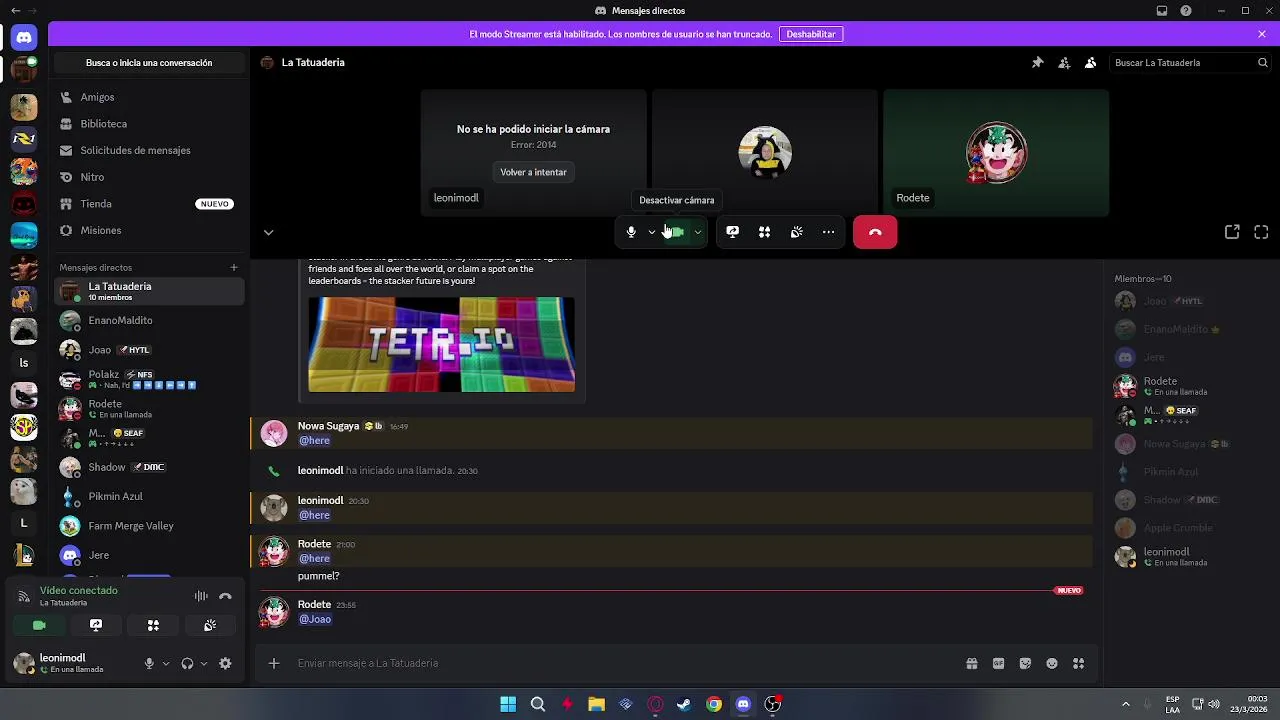This screenshot has height=720, width=1280.
Task: Pop out the call window
Action: pos(1232,232)
